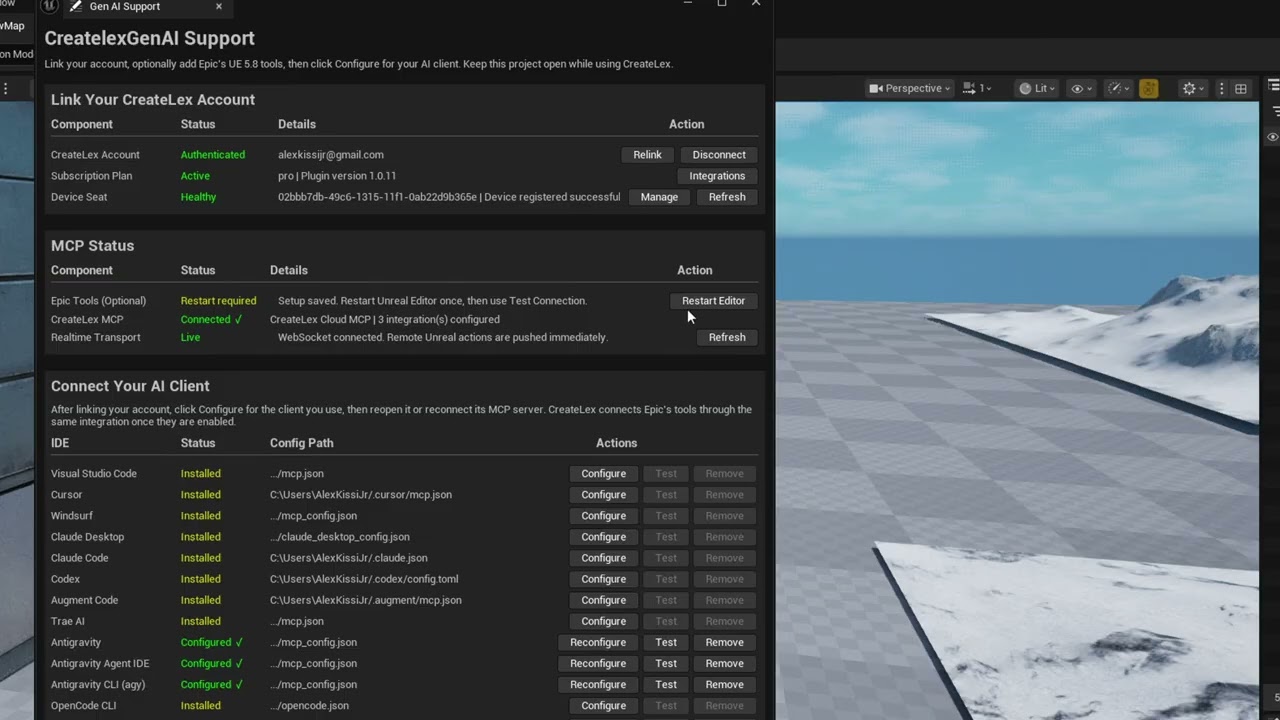1280x720 pixels.
Task: Refresh the Realtime Transport status
Action: pos(727,338)
